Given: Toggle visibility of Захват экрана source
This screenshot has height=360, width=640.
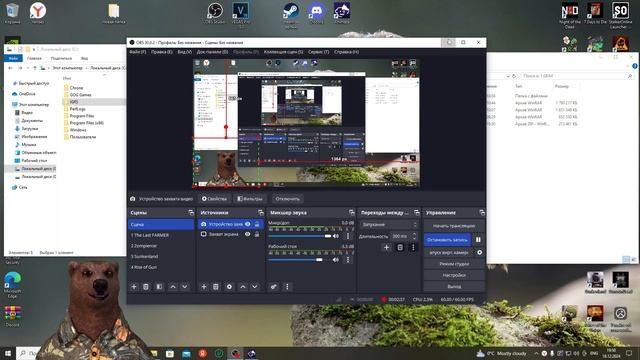Looking at the screenshot, I should (x=247, y=234).
